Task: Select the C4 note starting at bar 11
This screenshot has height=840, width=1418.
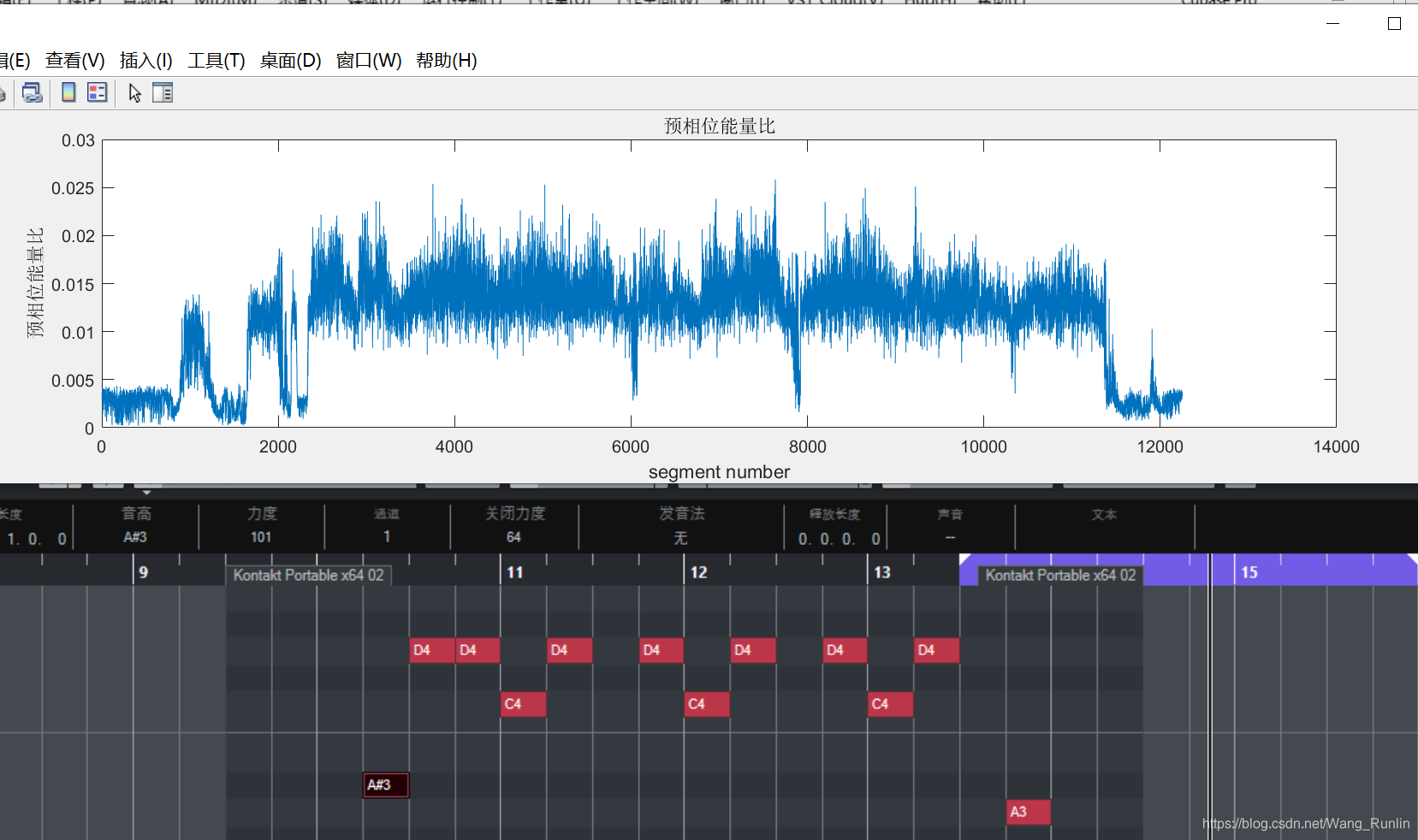Action: pos(524,704)
